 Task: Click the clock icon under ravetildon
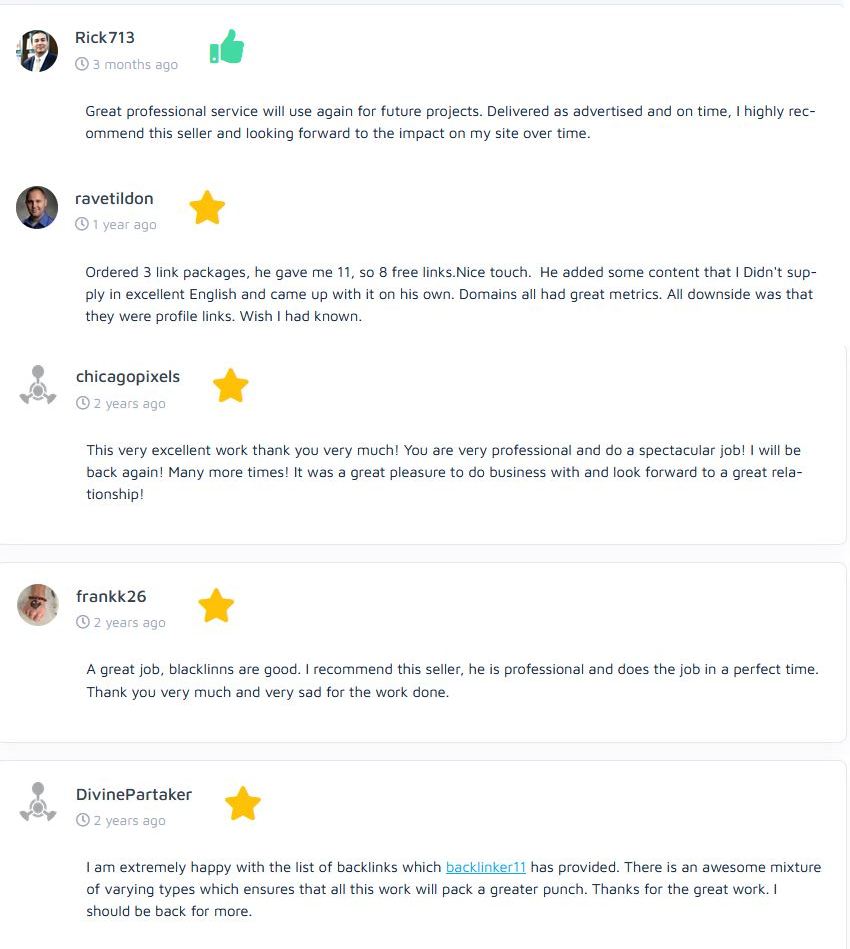click(x=82, y=225)
